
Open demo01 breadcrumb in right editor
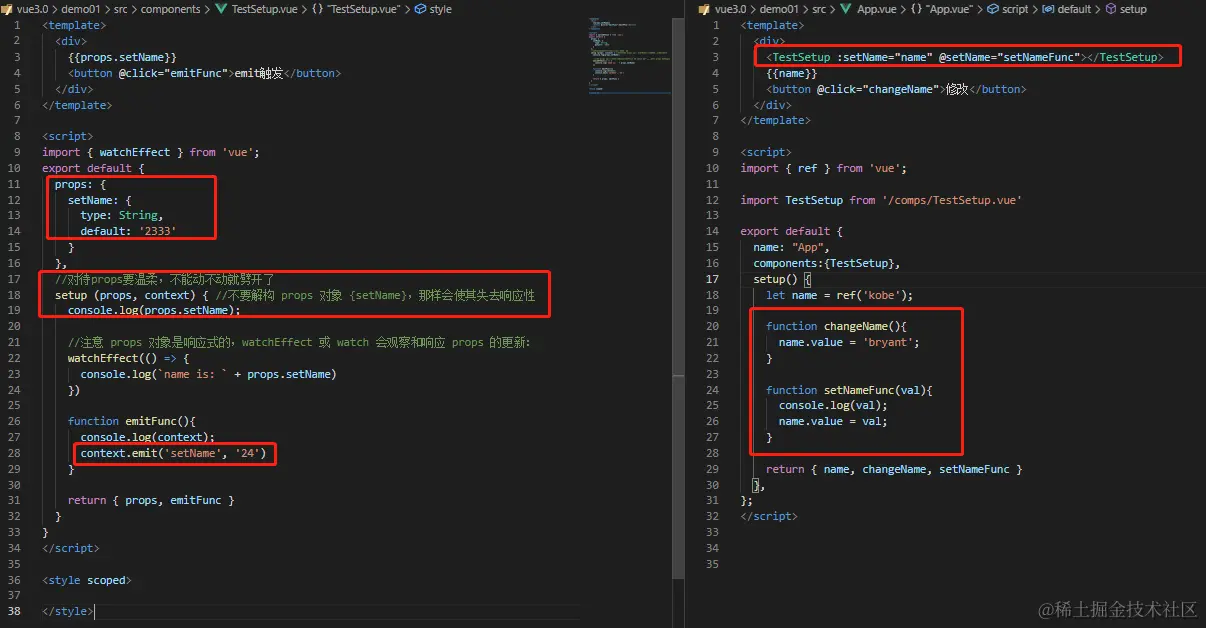point(779,9)
